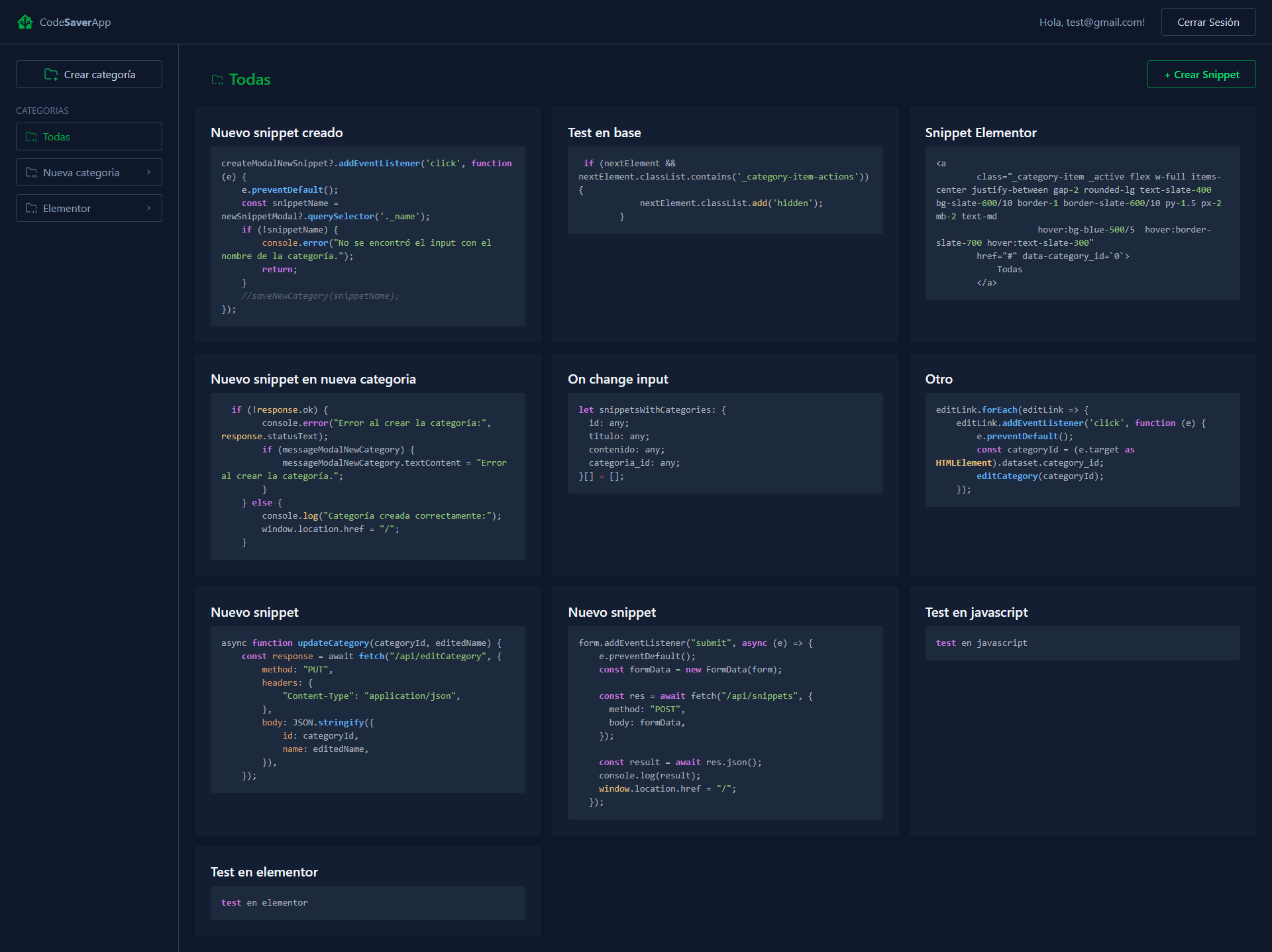Click the + Crear Snippet button

pos(1201,74)
